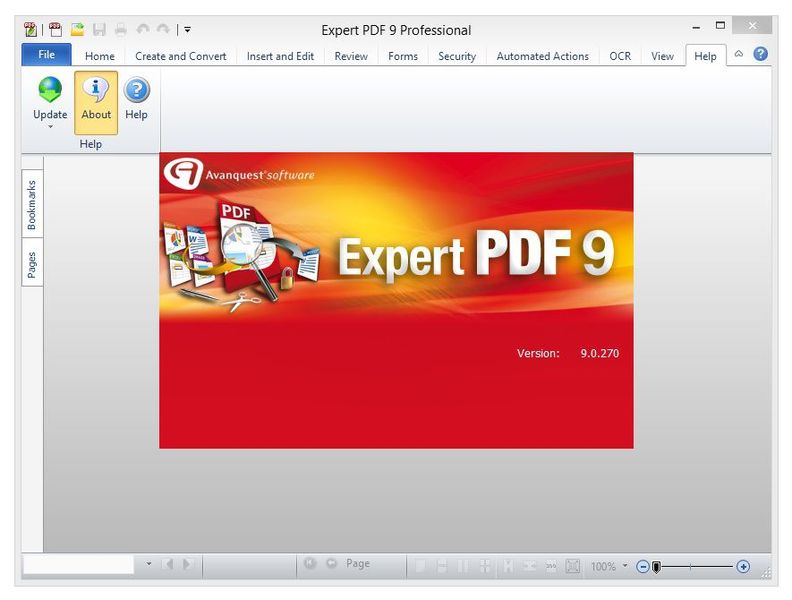This screenshot has height=600, width=792.
Task: Click the Version 9.0.270 text
Action: tap(568, 353)
